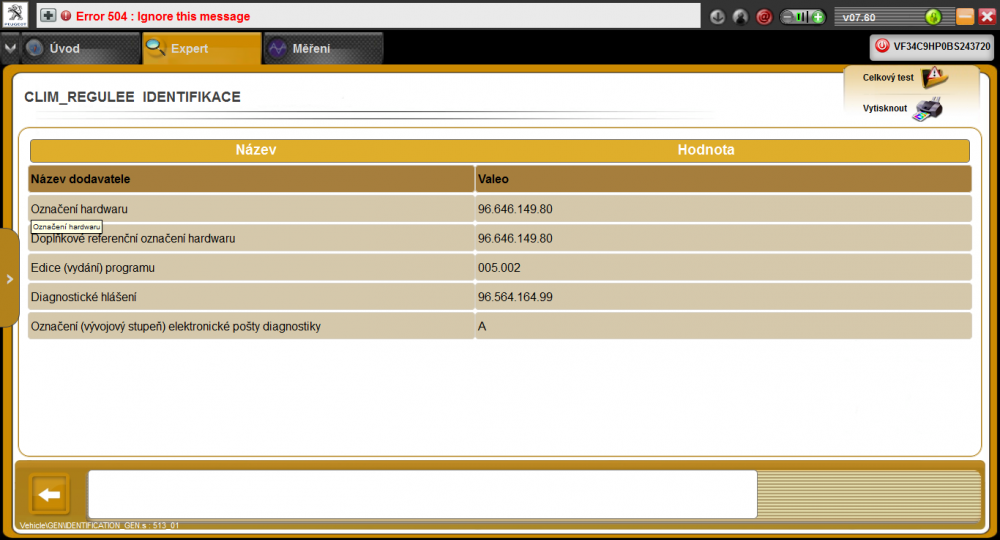The image size is (1000, 540).
Task: Click the empty message text field at bottom
Action: coord(422,494)
